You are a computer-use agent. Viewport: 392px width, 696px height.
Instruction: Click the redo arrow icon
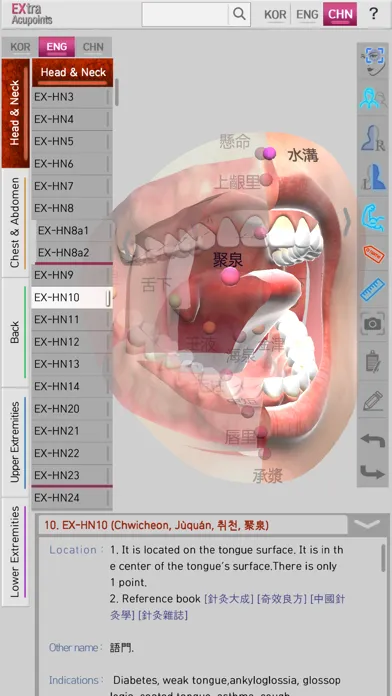[372, 472]
